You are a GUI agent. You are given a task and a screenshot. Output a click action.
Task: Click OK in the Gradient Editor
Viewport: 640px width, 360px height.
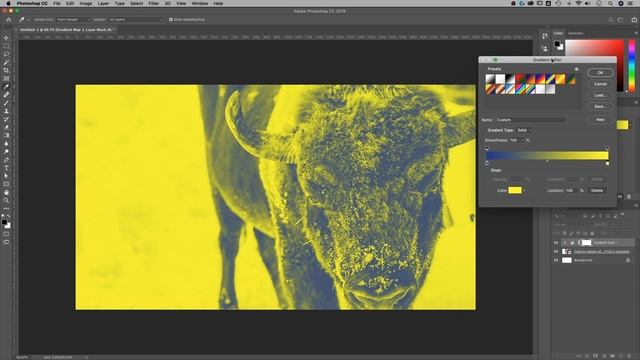coord(600,73)
